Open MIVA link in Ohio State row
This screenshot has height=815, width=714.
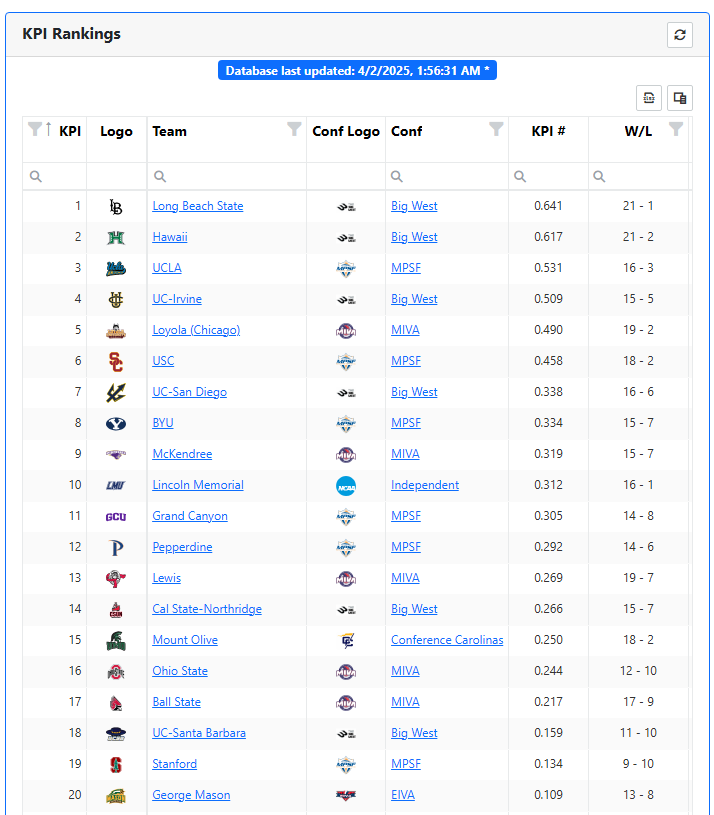pyautogui.click(x=405, y=671)
